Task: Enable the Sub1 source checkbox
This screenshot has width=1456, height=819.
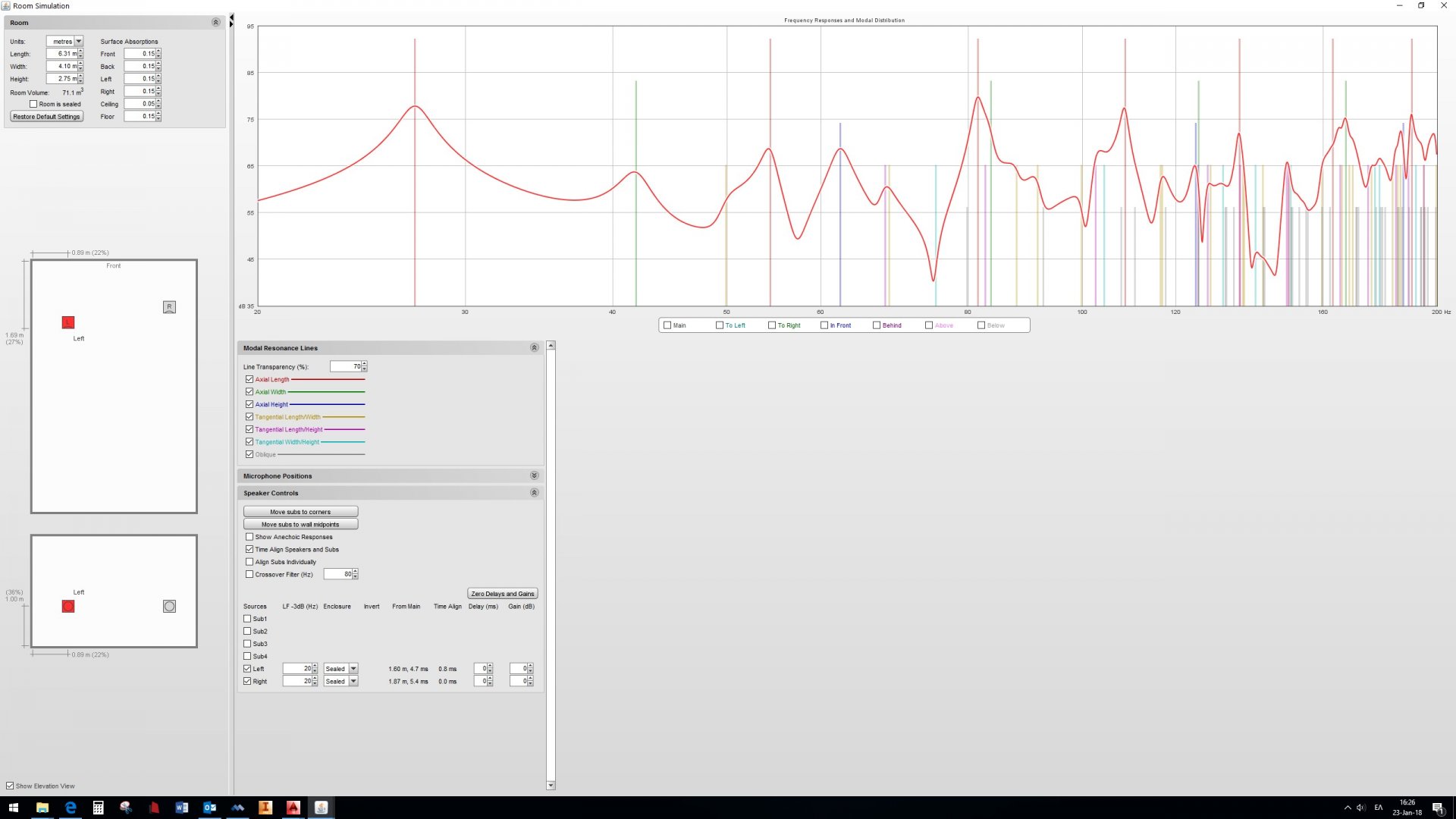Action: pyautogui.click(x=247, y=619)
